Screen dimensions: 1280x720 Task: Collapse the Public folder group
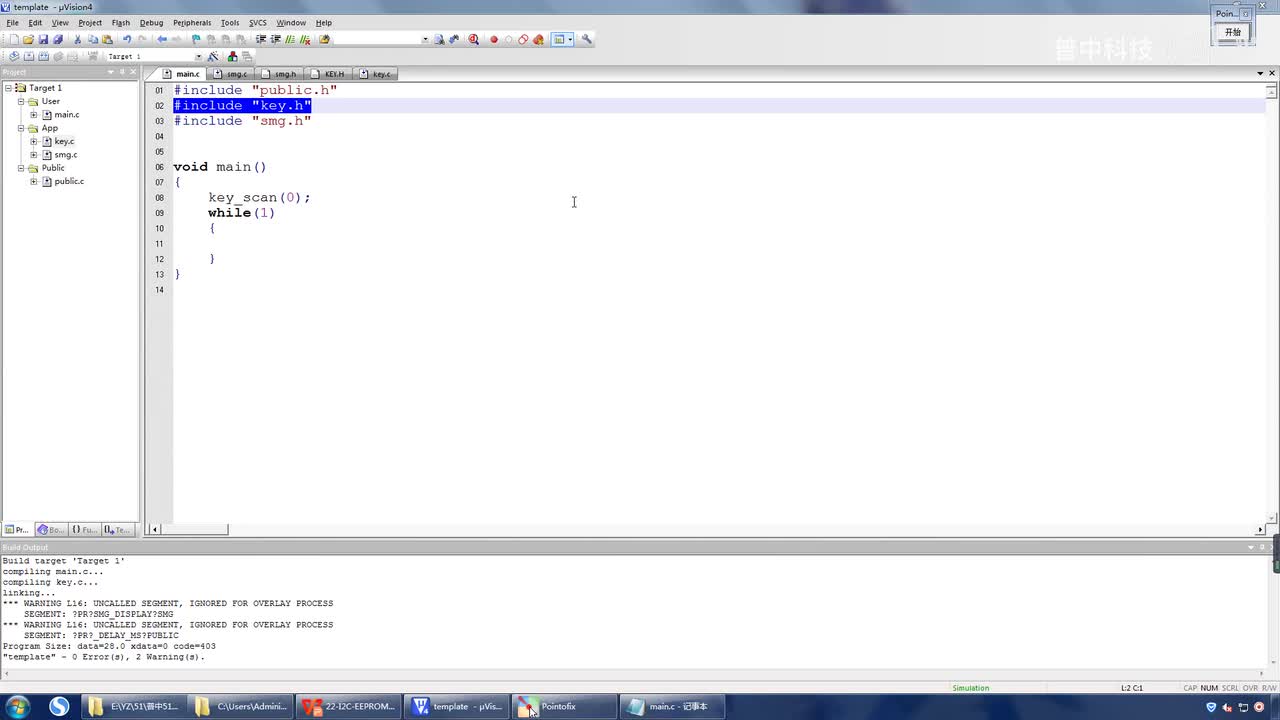pos(21,168)
